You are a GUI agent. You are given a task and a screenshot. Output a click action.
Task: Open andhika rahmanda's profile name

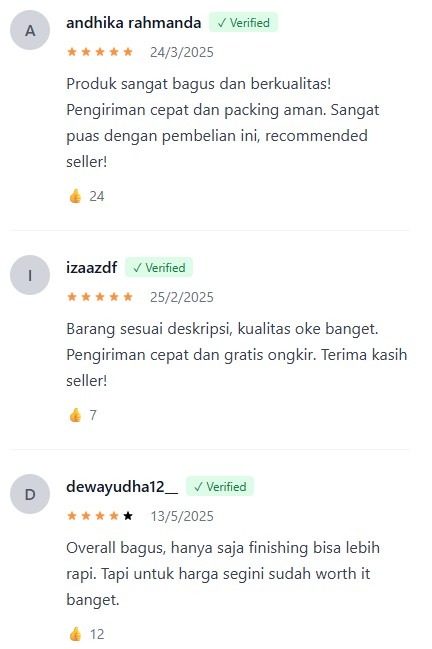134,22
